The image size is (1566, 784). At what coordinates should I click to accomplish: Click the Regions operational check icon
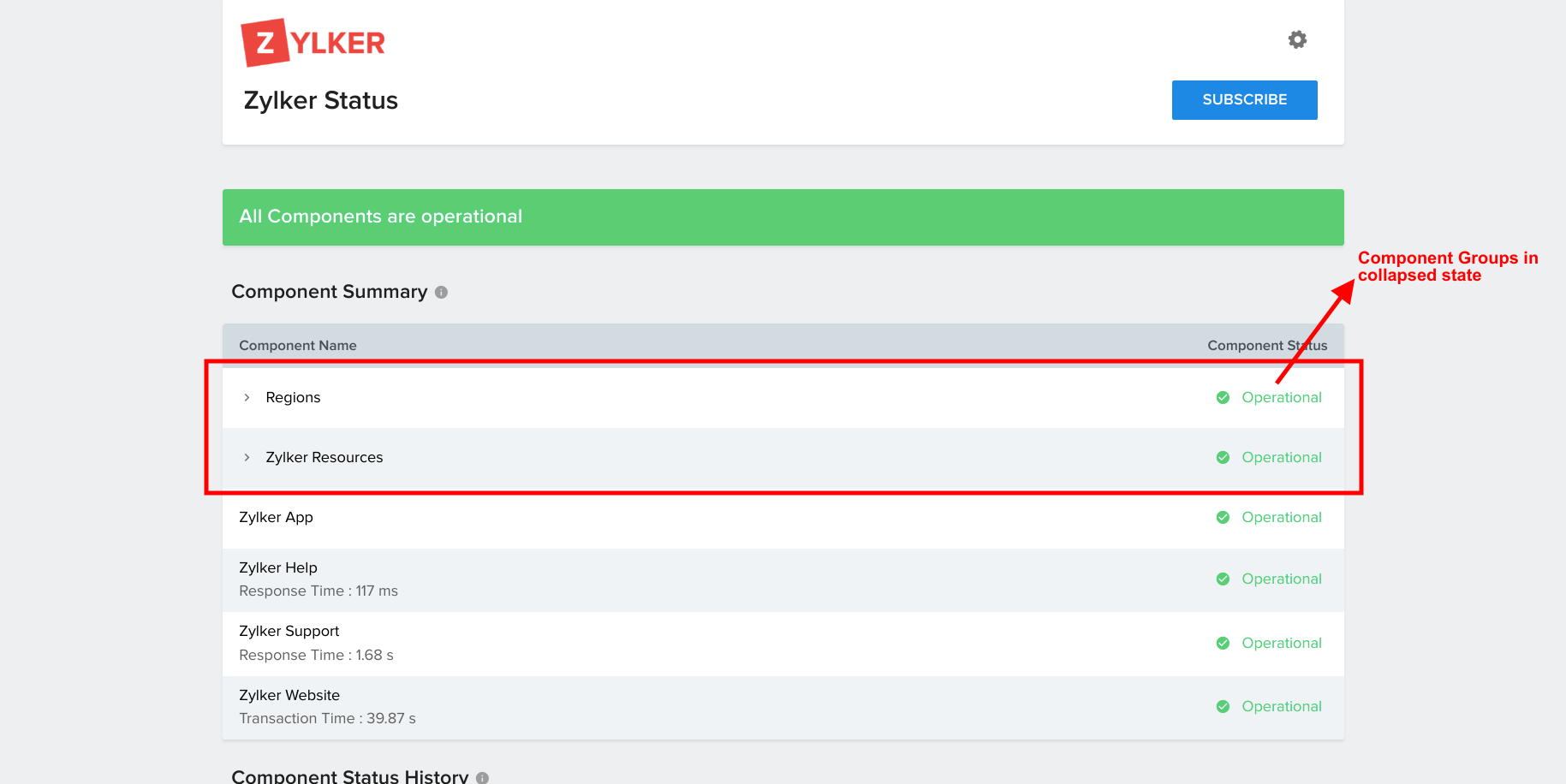pos(1223,397)
